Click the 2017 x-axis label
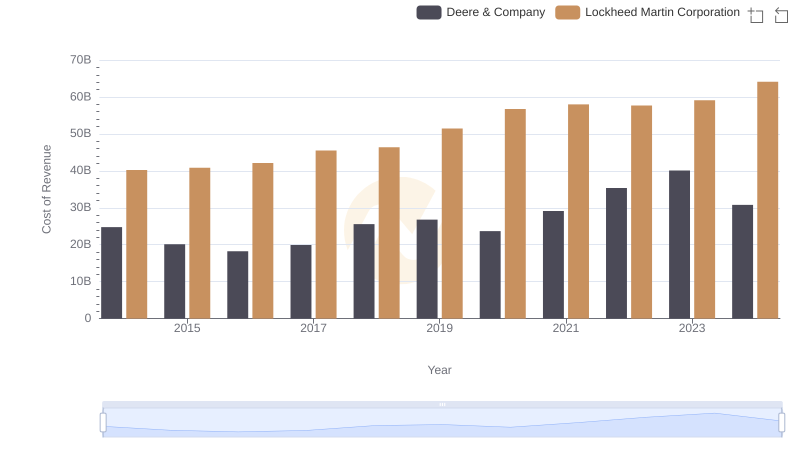This screenshot has width=800, height=461. click(x=313, y=328)
